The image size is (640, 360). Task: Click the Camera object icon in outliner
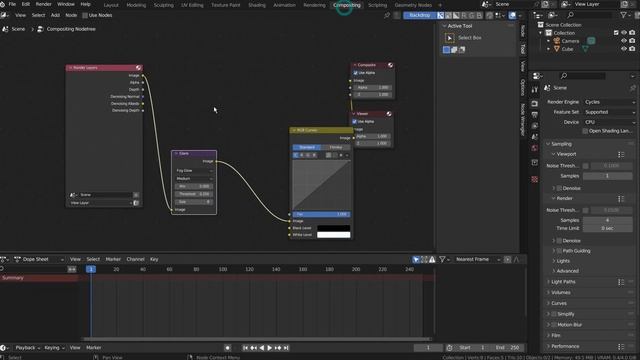tap(557, 41)
